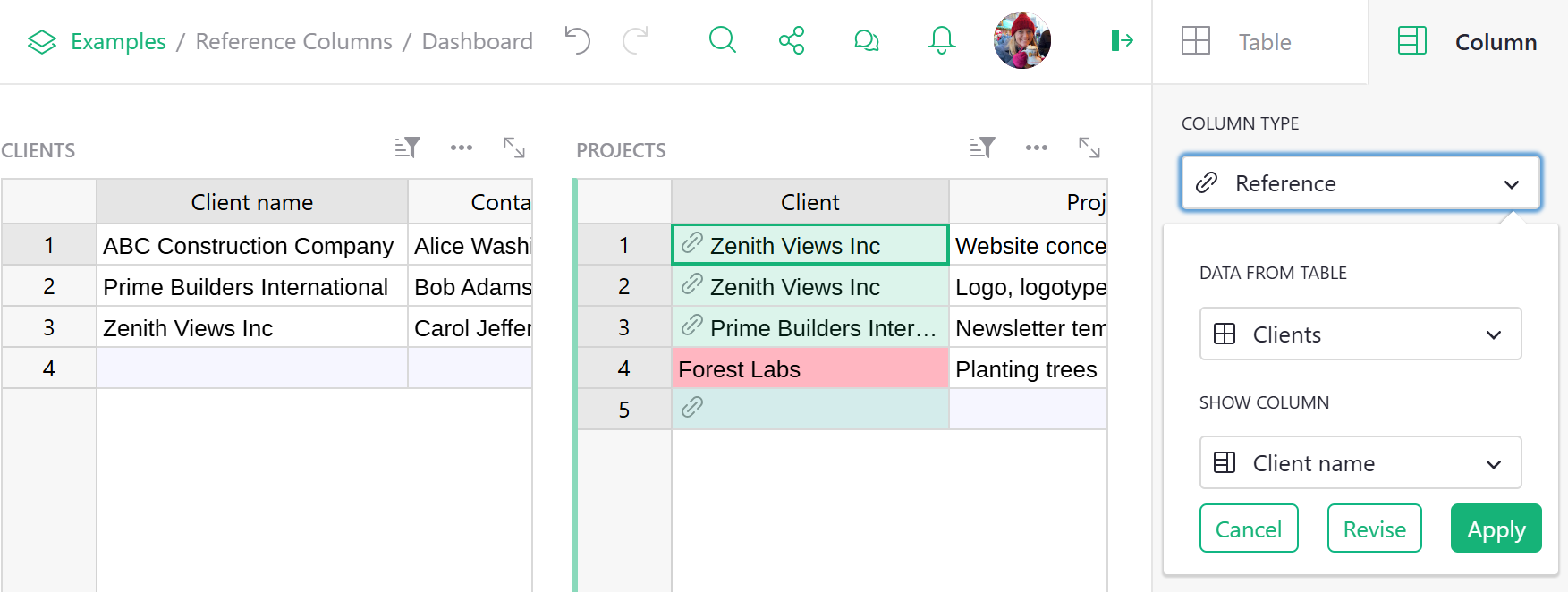Open the Projects section three-dot menu
Image resolution: width=1568 pixels, height=592 pixels.
tap(1037, 148)
